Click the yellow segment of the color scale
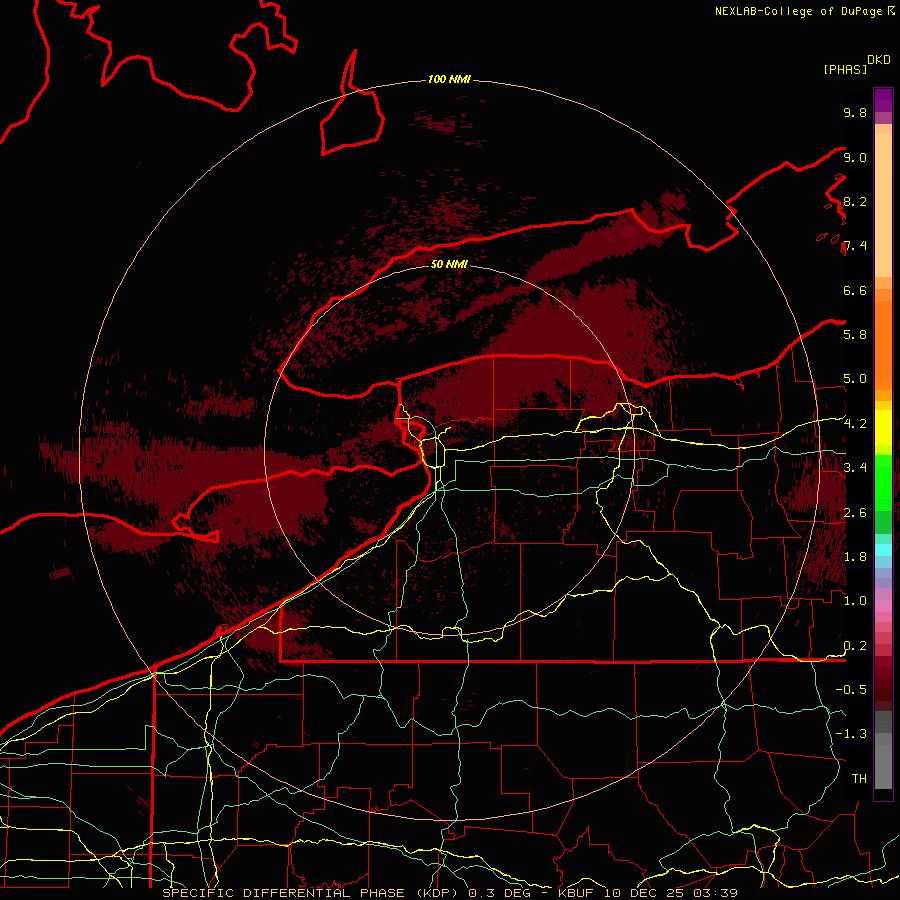The image size is (900, 900). (x=883, y=428)
